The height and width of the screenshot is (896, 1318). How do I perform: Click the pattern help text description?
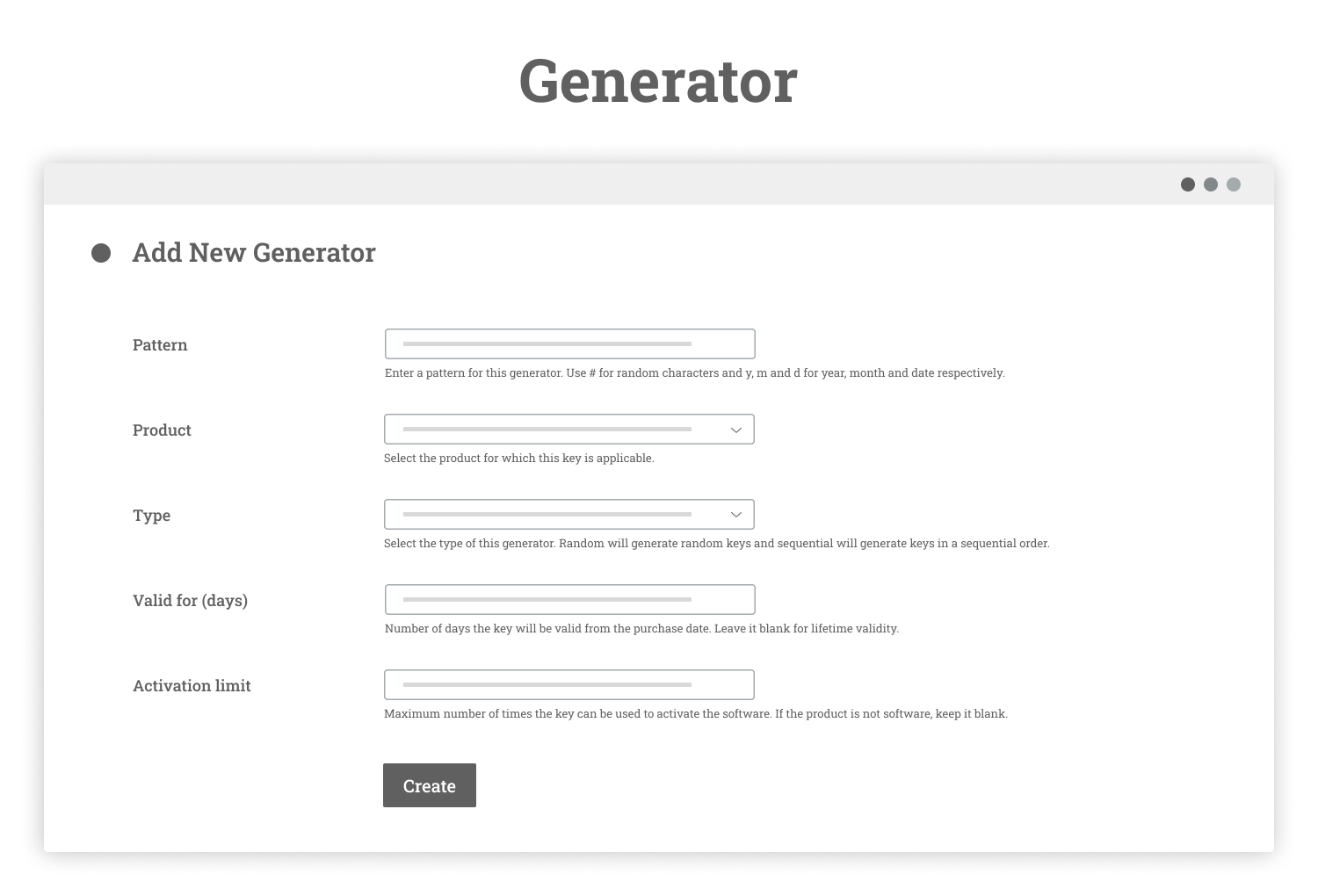[695, 373]
